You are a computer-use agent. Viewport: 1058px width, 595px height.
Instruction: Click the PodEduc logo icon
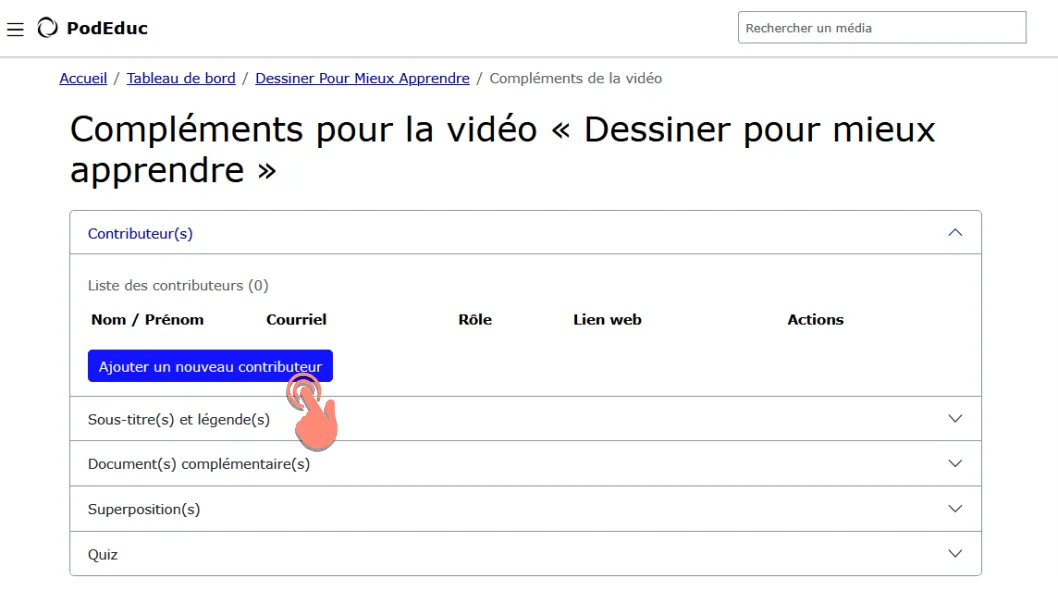tap(47, 28)
